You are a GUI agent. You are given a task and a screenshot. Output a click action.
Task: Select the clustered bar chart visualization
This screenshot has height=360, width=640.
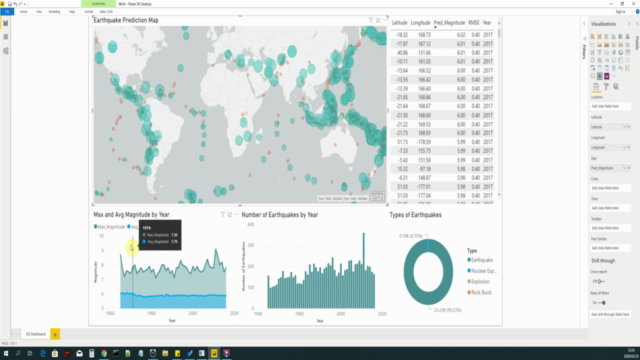[x=607, y=37]
